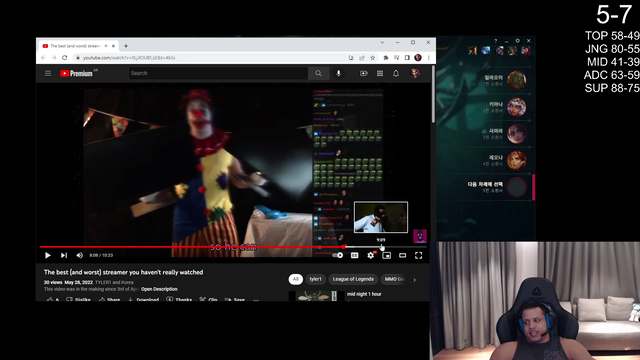Toggle closed captions CC button
The height and width of the screenshot is (360, 640).
click(x=355, y=256)
